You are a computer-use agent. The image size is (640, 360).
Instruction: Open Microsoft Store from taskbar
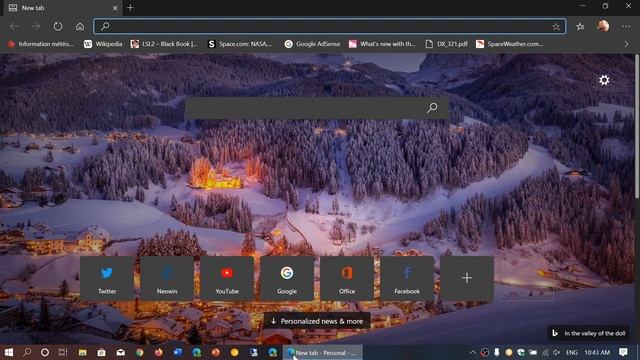pos(102,352)
